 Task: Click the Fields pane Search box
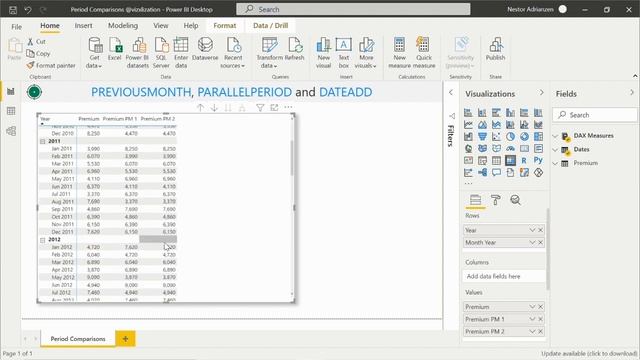595,115
